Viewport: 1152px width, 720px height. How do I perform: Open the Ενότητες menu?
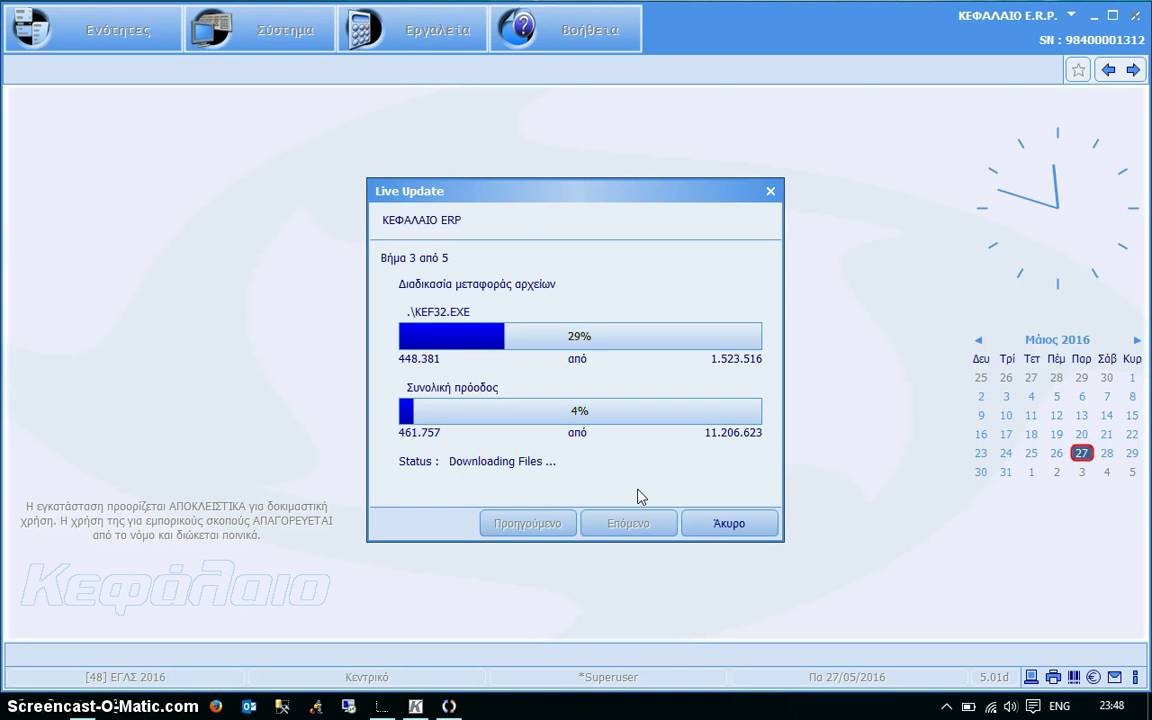click(93, 29)
